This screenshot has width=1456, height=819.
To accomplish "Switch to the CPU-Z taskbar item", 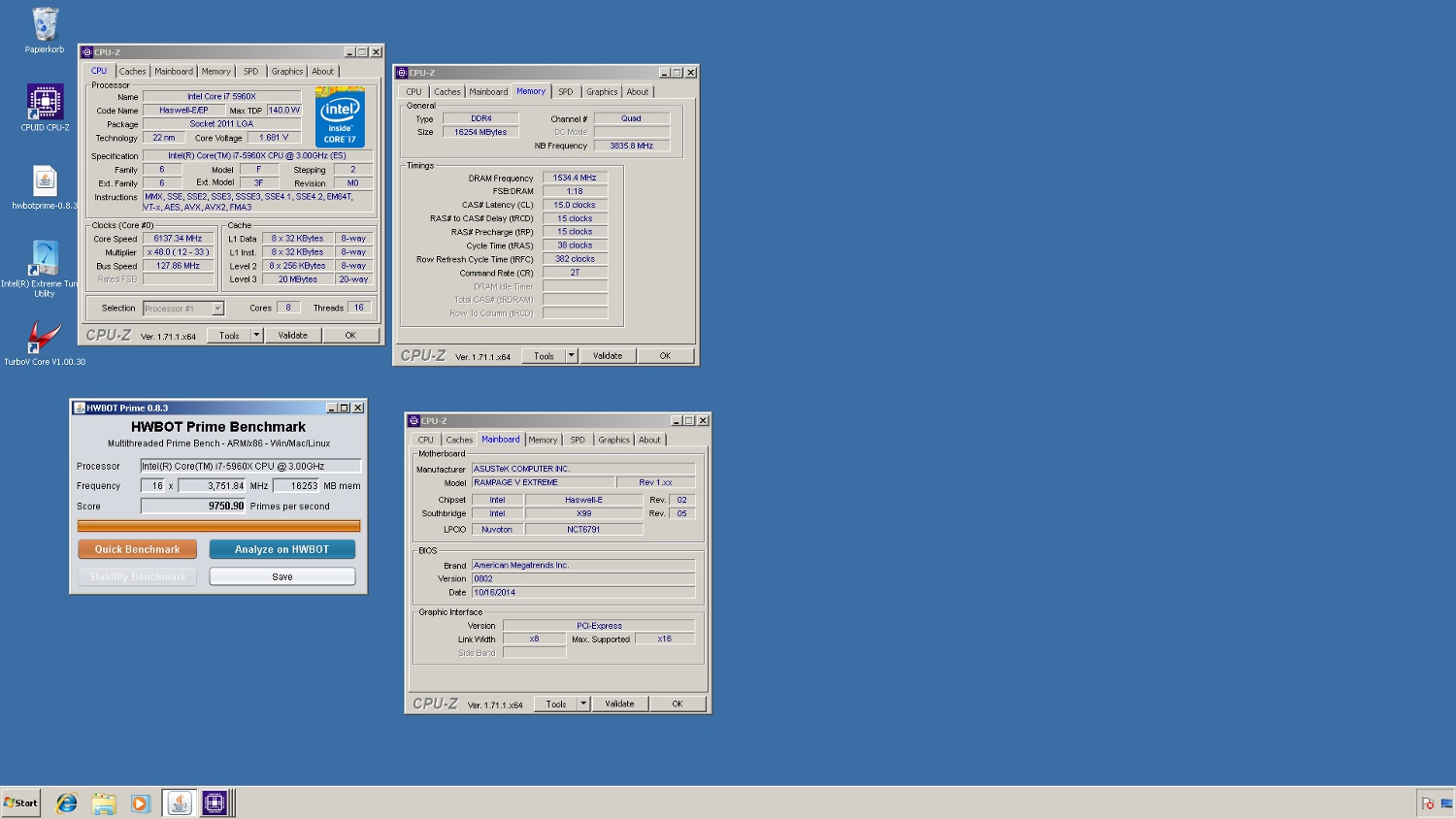I will [215, 803].
